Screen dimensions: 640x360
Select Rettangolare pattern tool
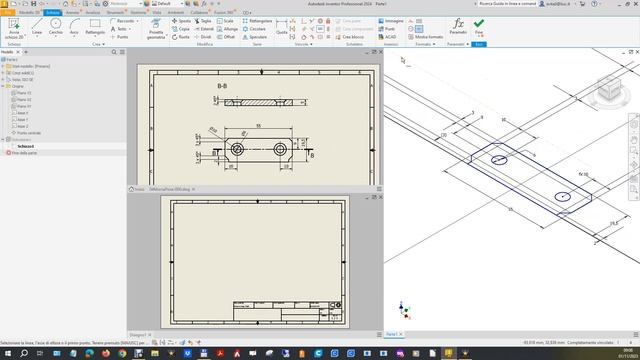257,21
